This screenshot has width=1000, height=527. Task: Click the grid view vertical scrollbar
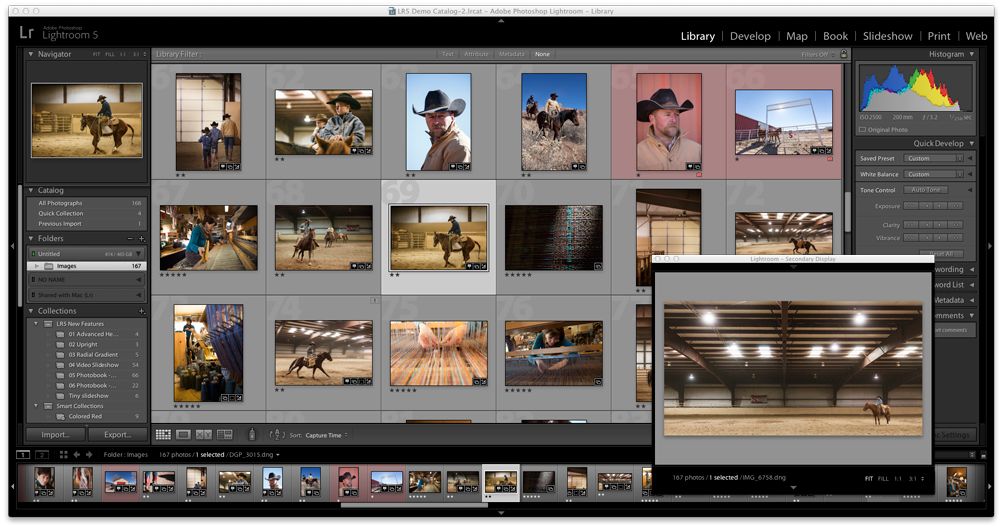849,210
